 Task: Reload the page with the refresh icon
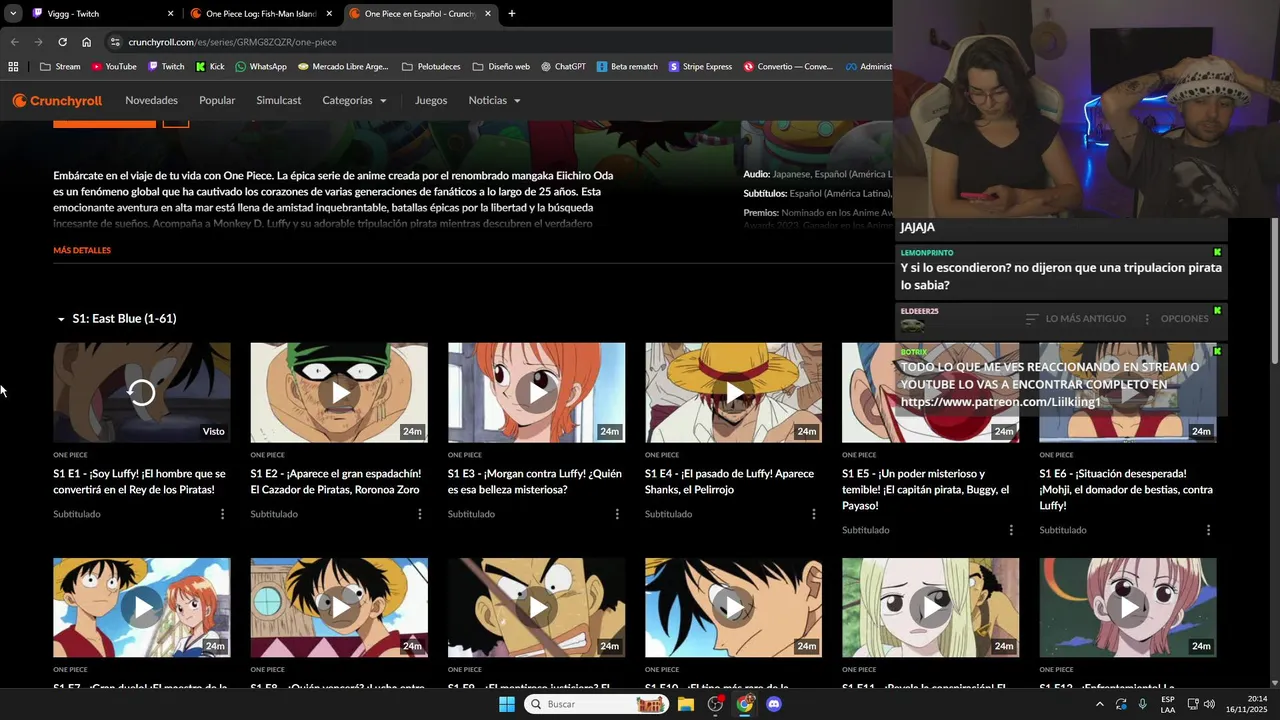pyautogui.click(x=62, y=42)
